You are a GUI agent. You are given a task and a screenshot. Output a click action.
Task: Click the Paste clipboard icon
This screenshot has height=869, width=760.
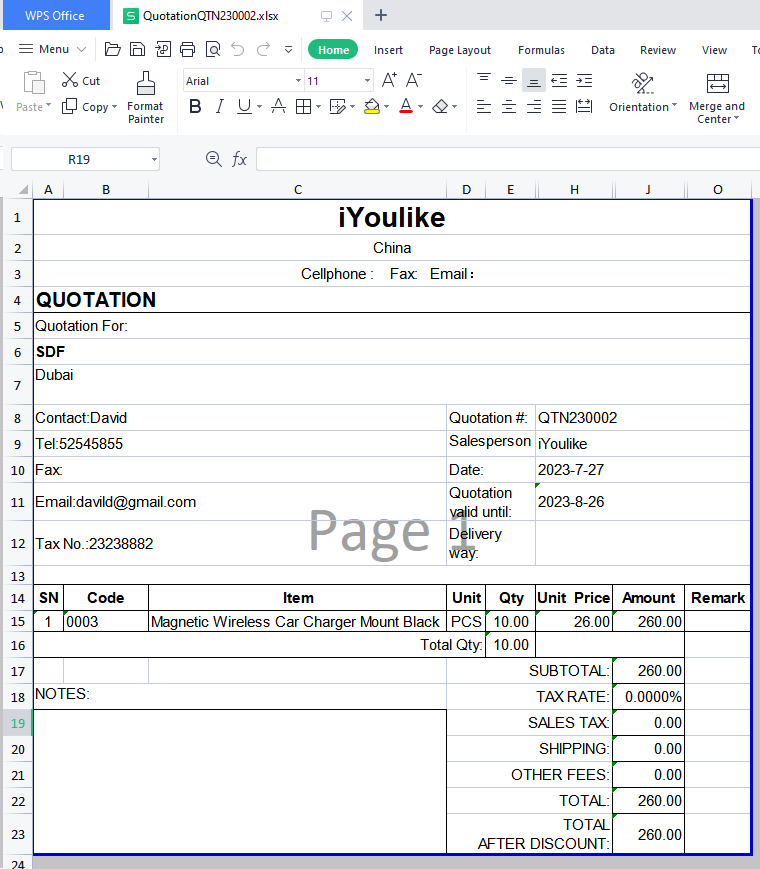[x=34, y=84]
